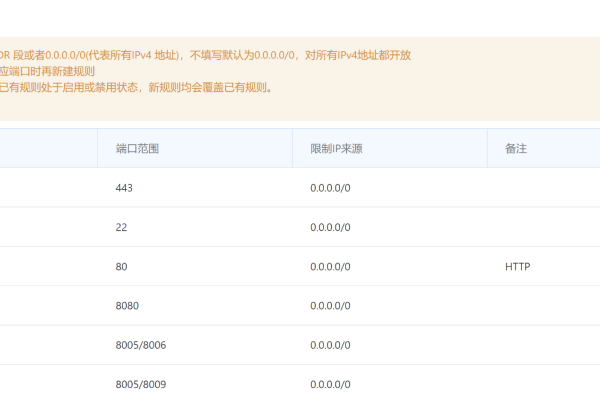Viewport: 600px width, 400px height.
Task: Click IP source 0.0.0.0/0 in port 22 row
Action: pyautogui.click(x=330, y=227)
